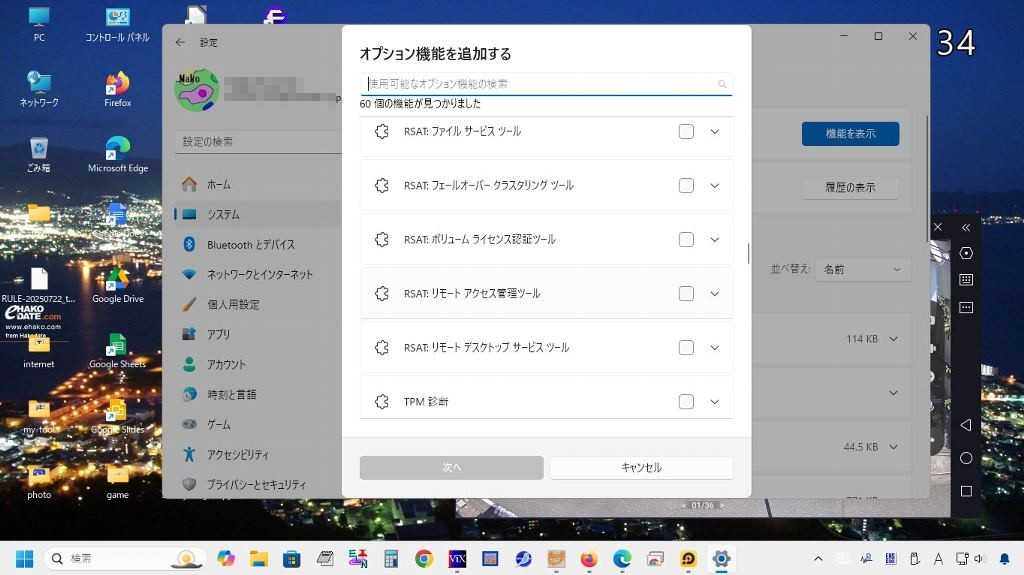This screenshot has height=575, width=1024.
Task: Enable the TPM 診断 checkbox
Action: point(686,401)
